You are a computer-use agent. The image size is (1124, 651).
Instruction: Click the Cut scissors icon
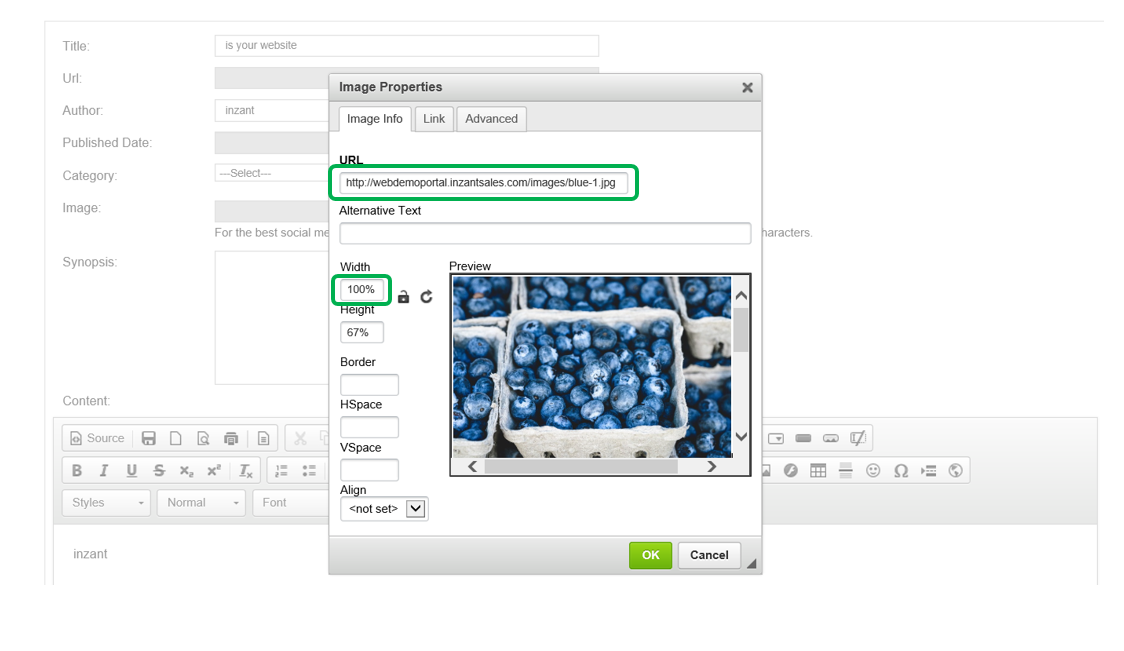300,438
